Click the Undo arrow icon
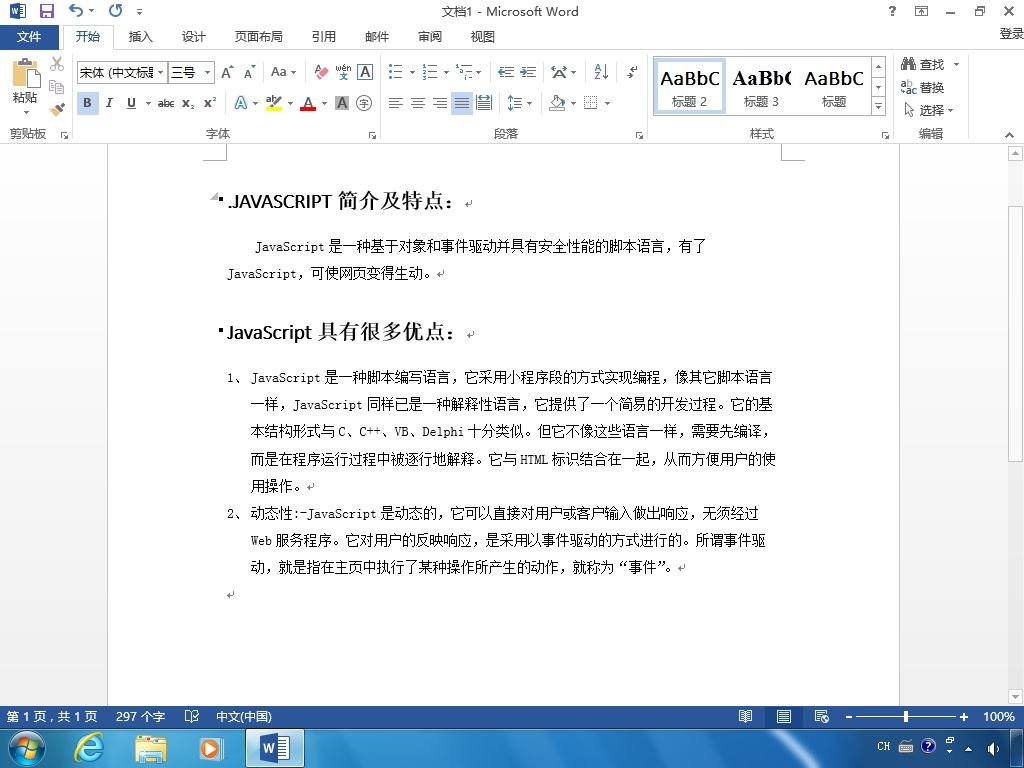 click(x=76, y=10)
